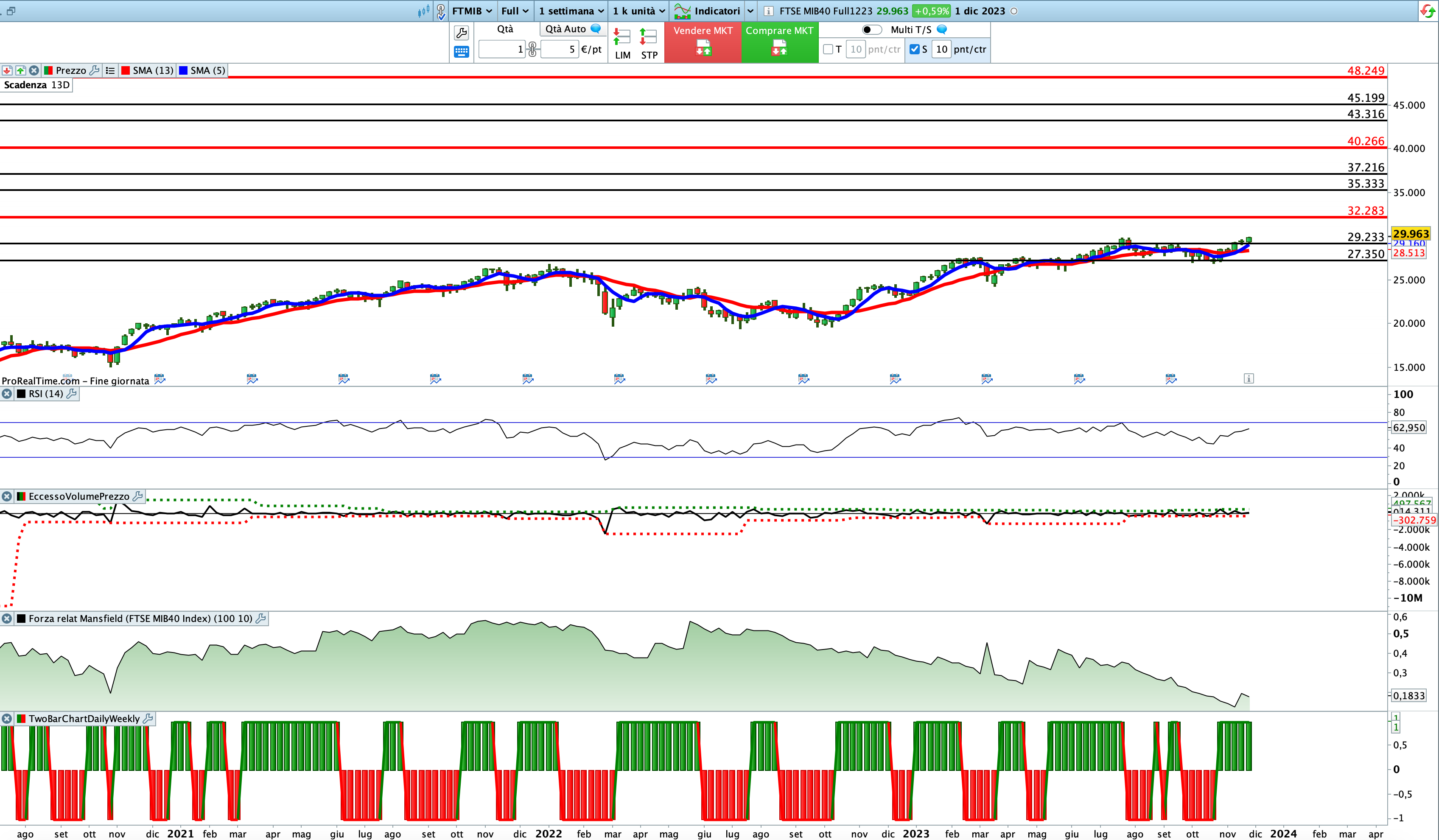Image resolution: width=1439 pixels, height=840 pixels.
Task: Close the price panel with X icon
Action: pyautogui.click(x=34, y=70)
